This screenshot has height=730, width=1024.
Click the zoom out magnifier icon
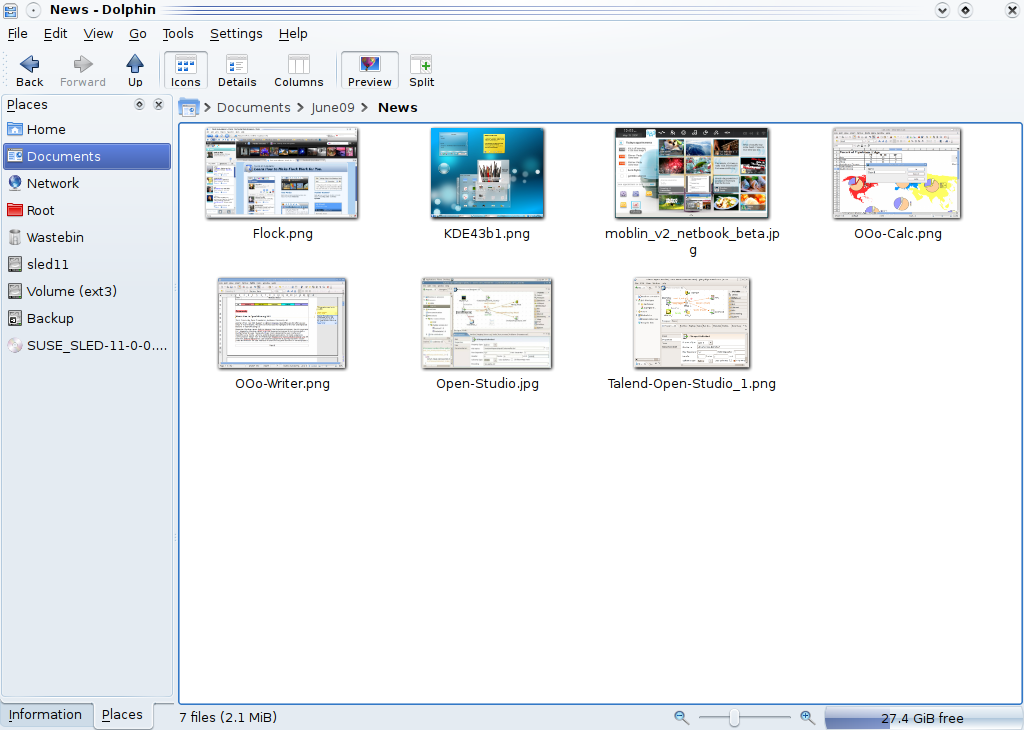pyautogui.click(x=681, y=717)
